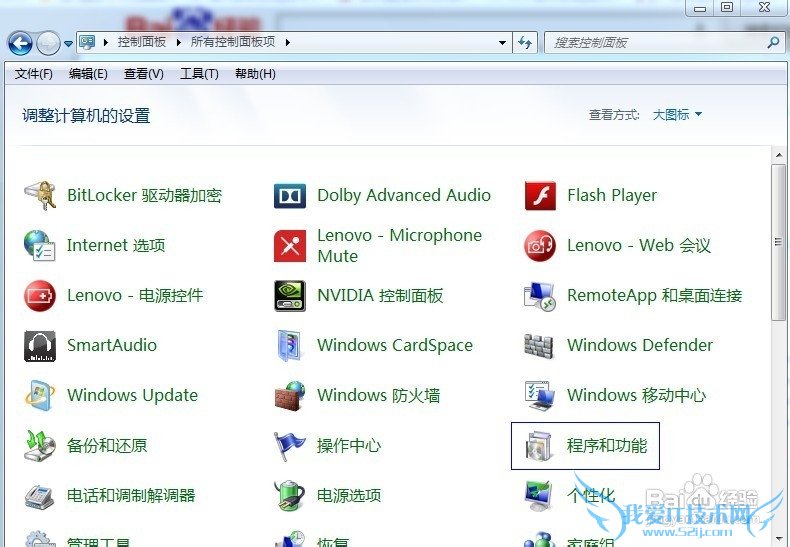Open the Windows 防火墙 text link
The width and height of the screenshot is (790, 547).
pos(378,395)
